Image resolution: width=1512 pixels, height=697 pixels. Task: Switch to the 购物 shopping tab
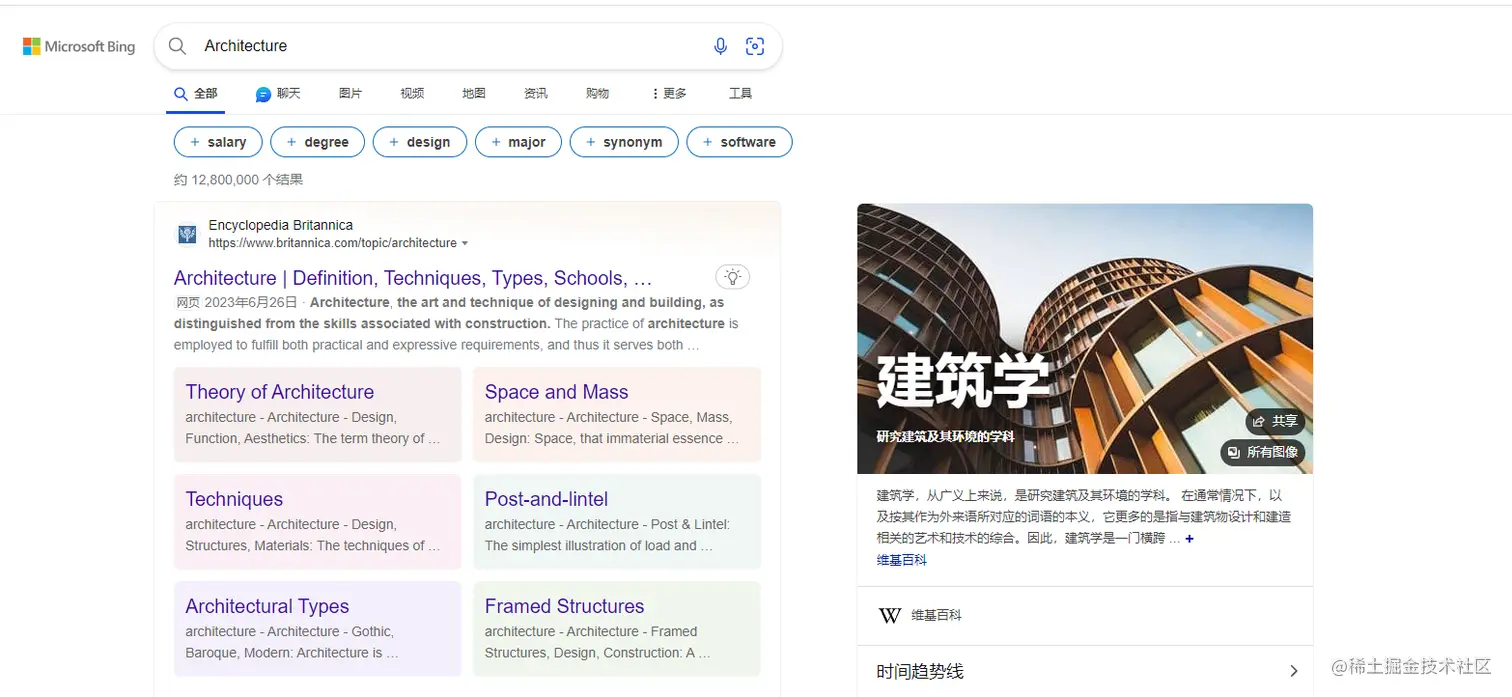[598, 94]
